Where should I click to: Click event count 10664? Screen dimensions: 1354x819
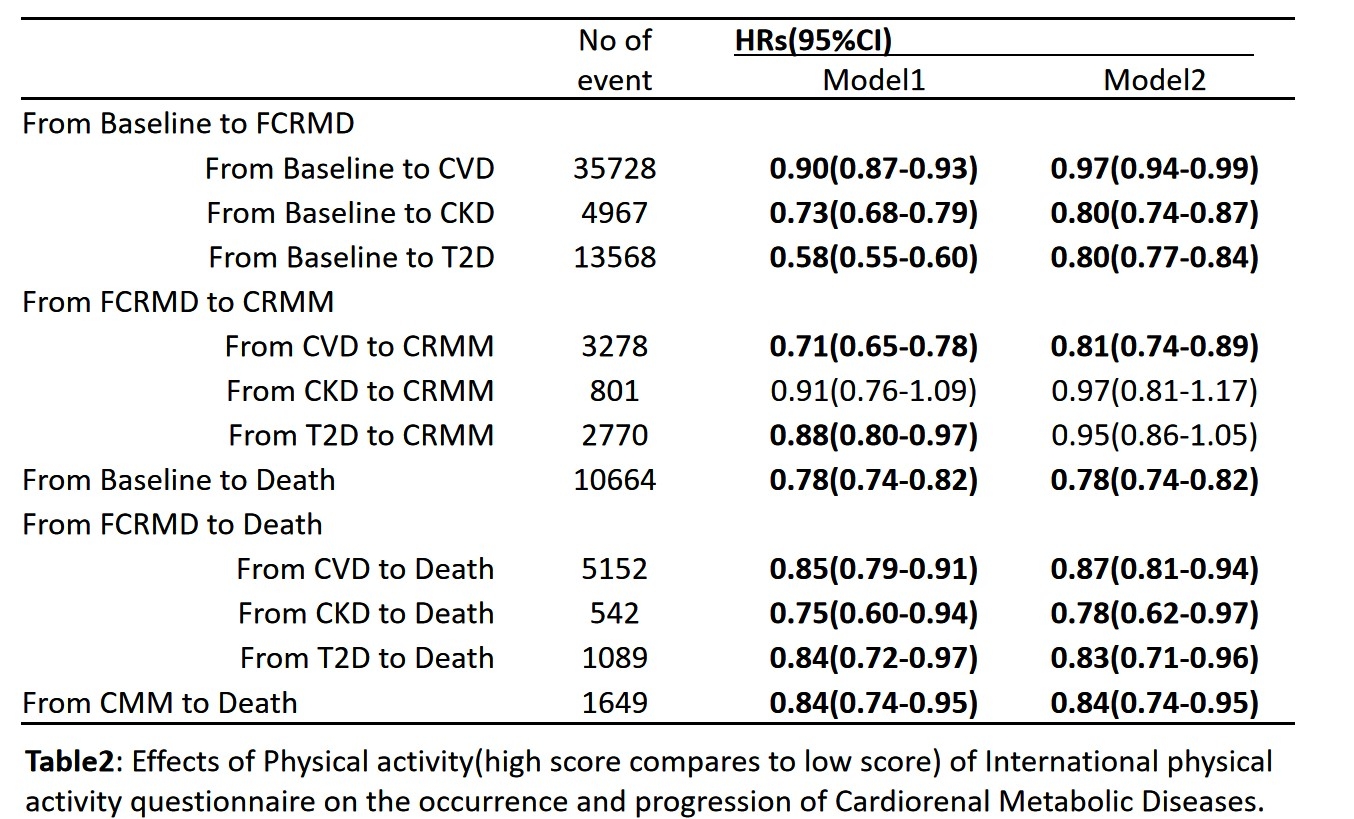click(614, 480)
